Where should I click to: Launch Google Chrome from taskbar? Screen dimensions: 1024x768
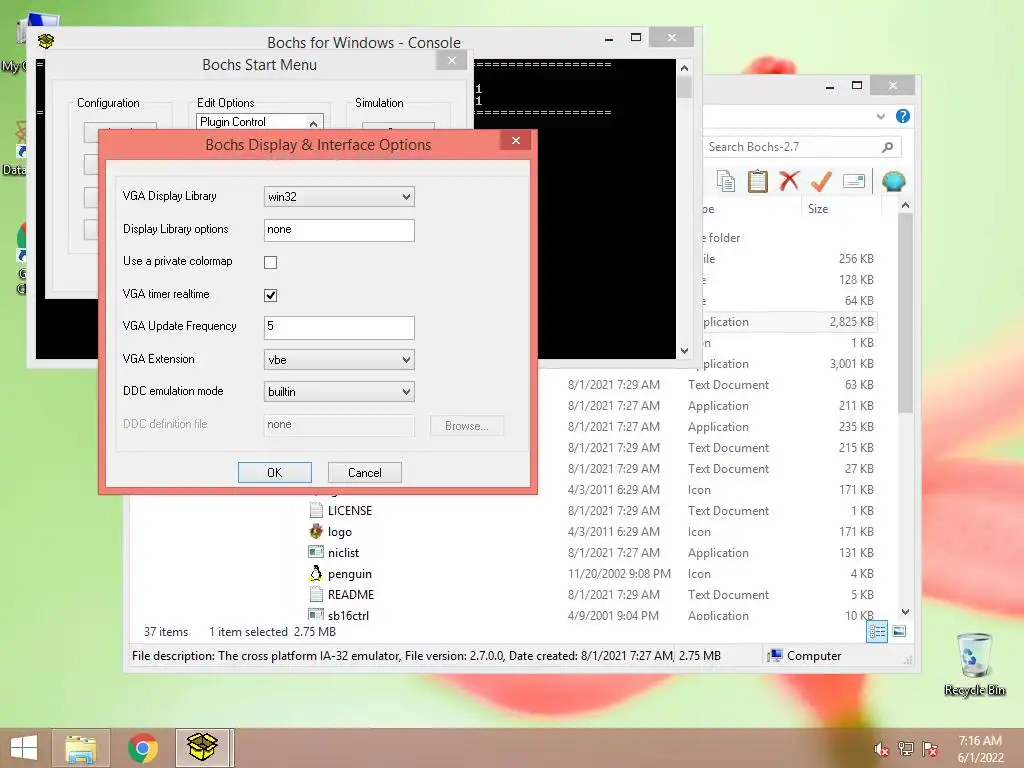143,748
